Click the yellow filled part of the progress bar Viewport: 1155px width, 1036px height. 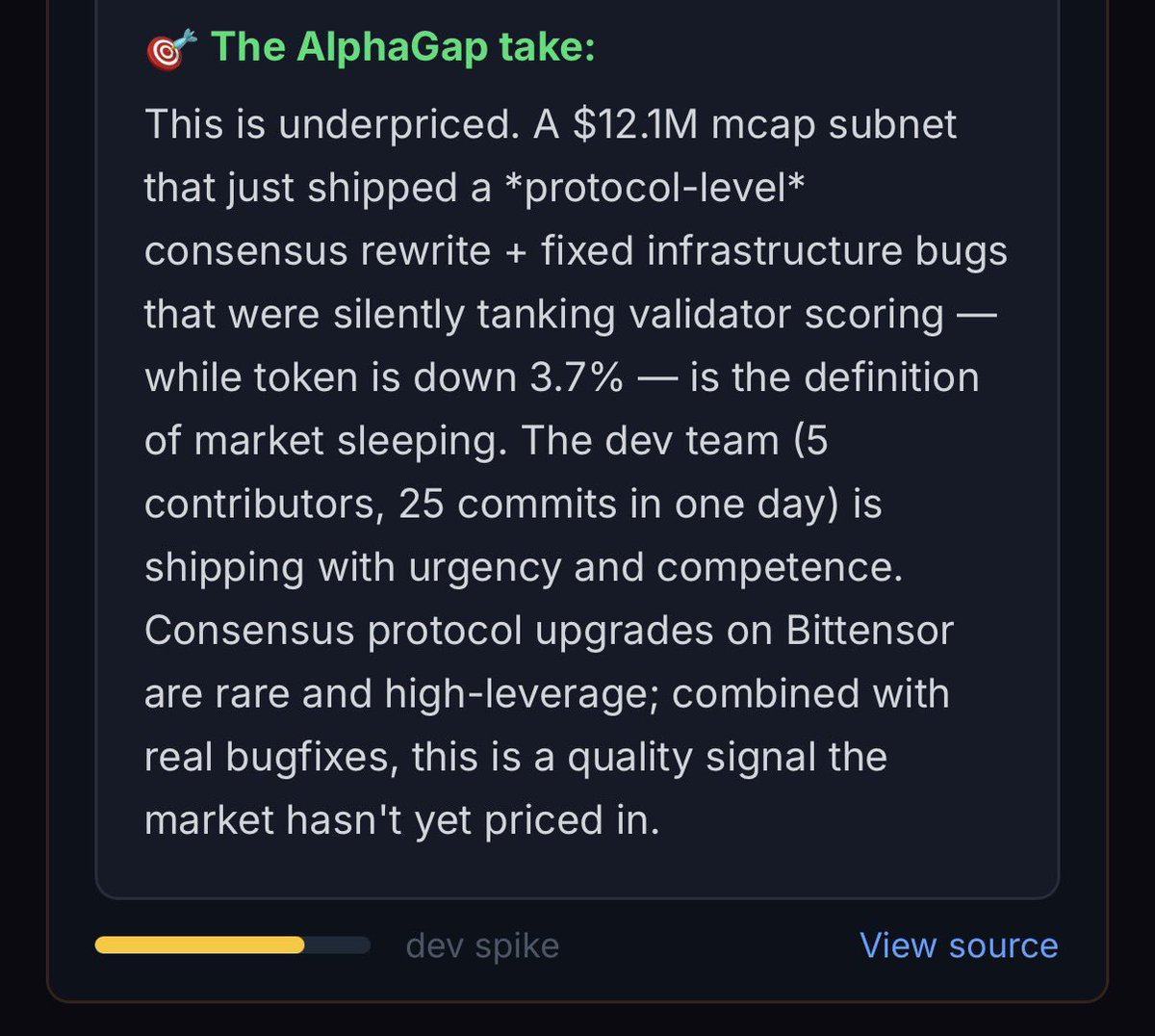click(x=199, y=945)
